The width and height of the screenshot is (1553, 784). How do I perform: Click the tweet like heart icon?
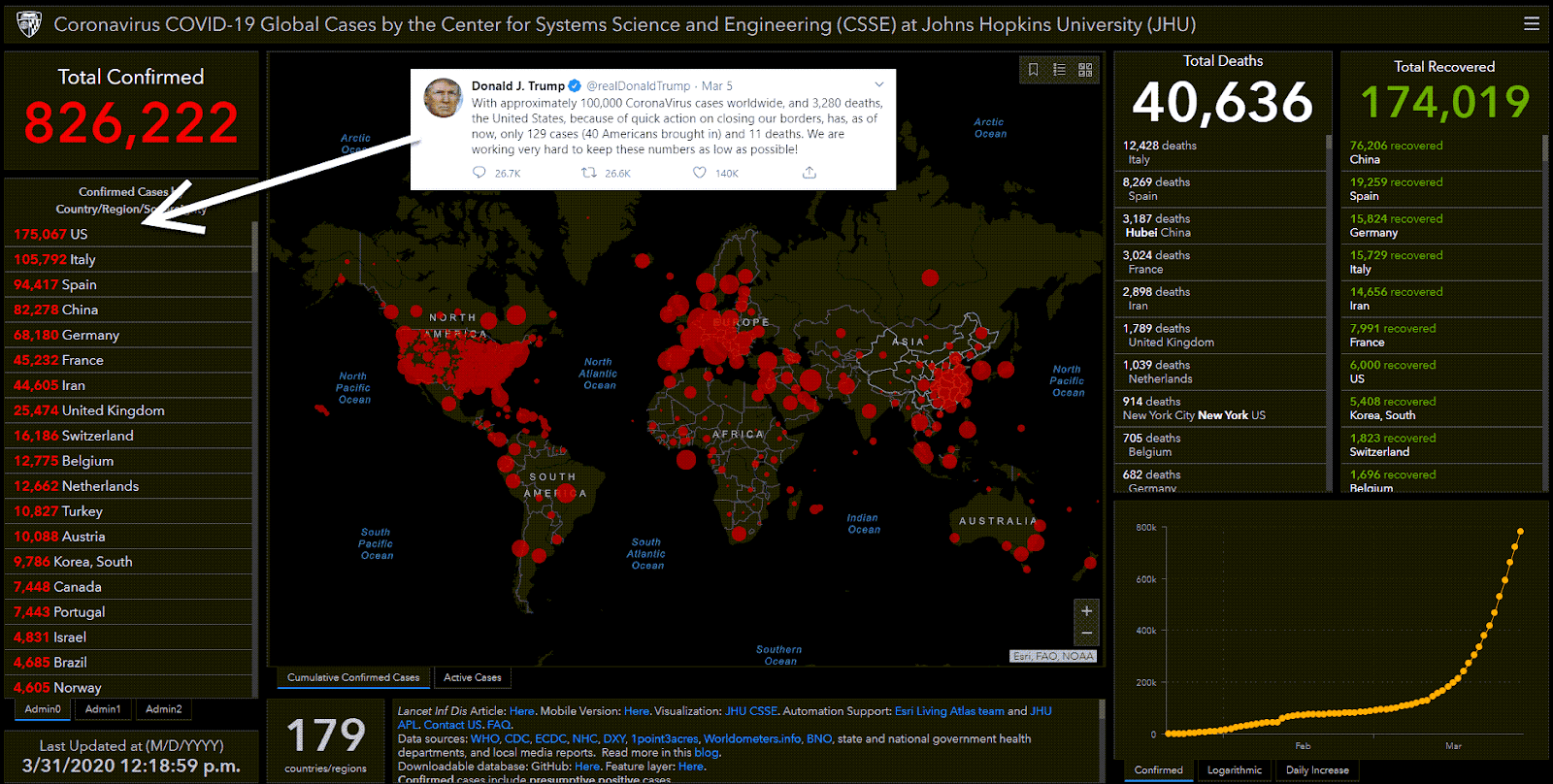point(699,173)
